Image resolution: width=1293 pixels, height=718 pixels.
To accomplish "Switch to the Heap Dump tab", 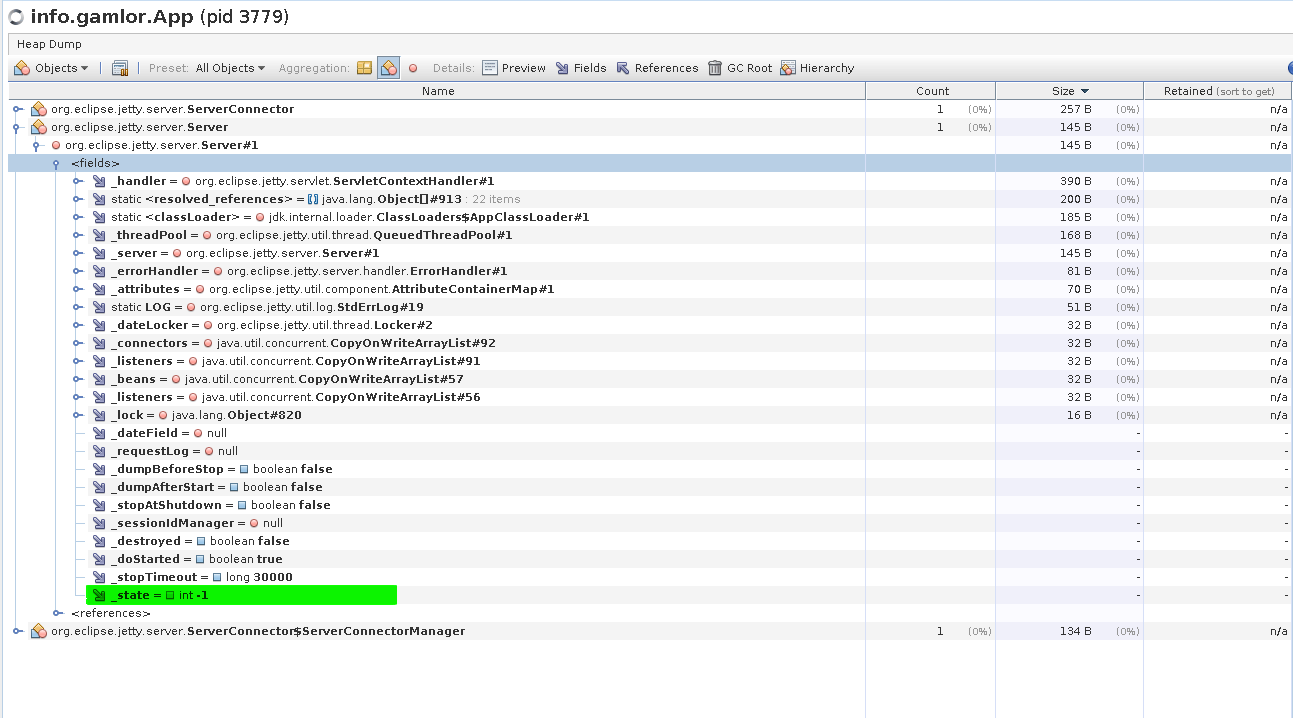I will [x=49, y=44].
